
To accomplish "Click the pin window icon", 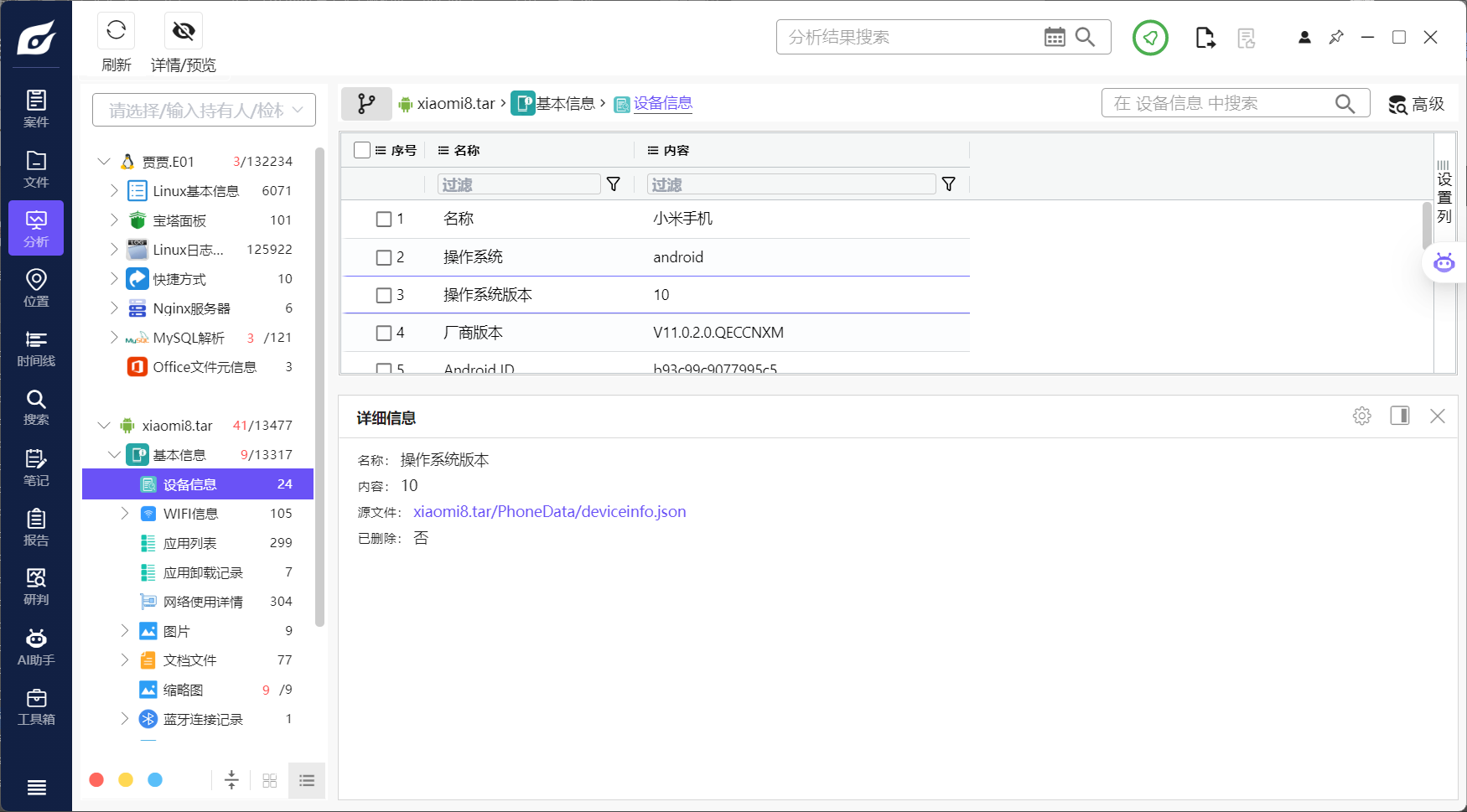I will coord(1336,37).
